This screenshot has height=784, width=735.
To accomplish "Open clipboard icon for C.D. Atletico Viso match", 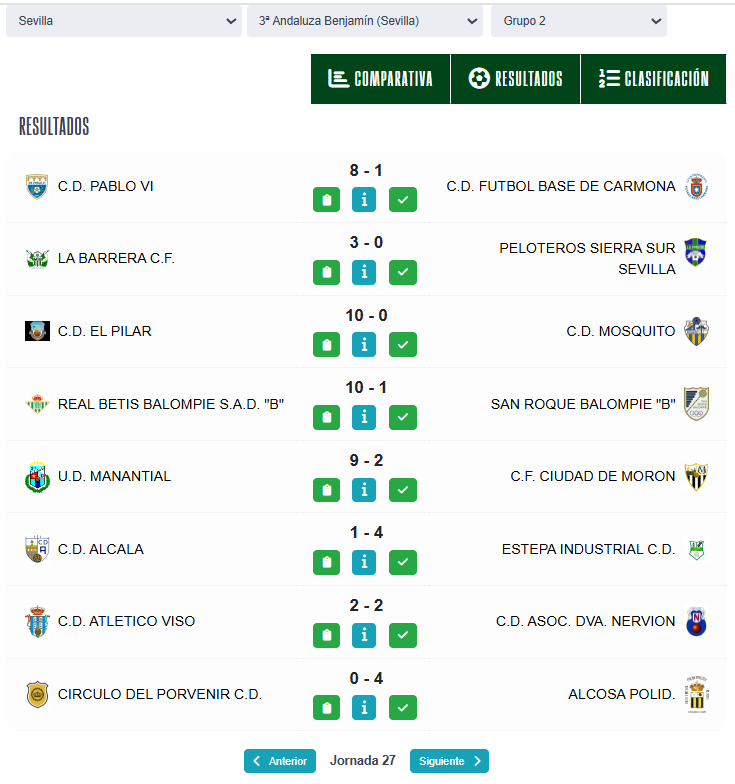I will click(326, 636).
